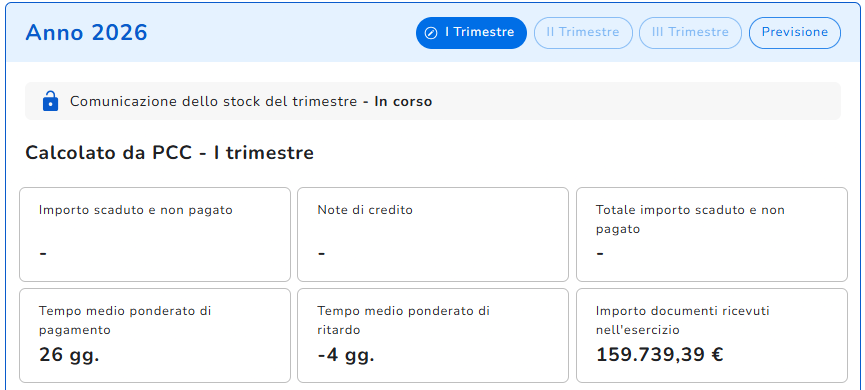Viewport: 865px width, 390px height.
Task: Click the '159.739,39 €' amount
Action: (660, 355)
